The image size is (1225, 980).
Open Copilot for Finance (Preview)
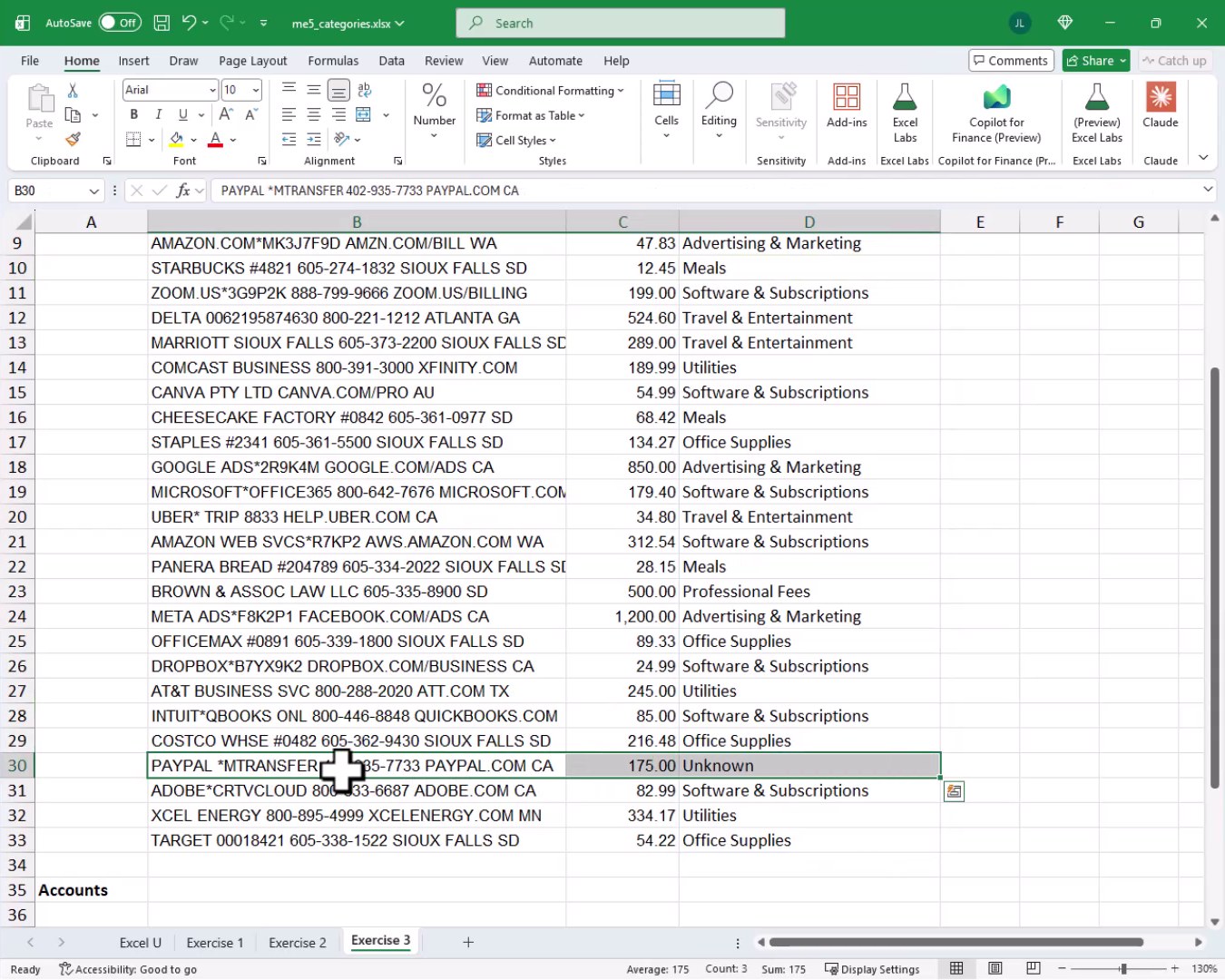pos(996,113)
